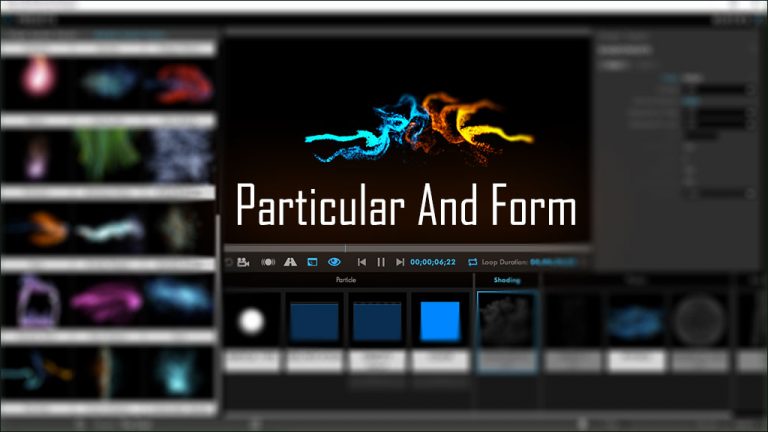Image resolution: width=768 pixels, height=432 pixels.
Task: Select the wireframe sphere block
Action: (699, 332)
